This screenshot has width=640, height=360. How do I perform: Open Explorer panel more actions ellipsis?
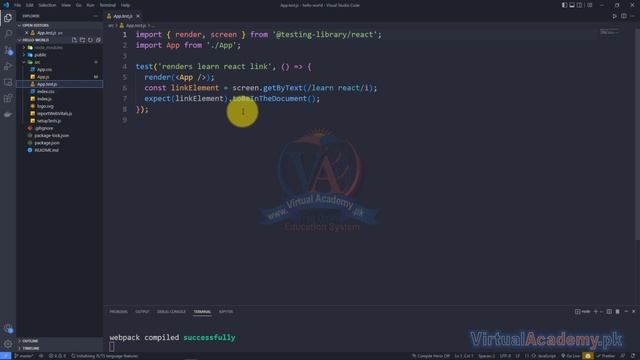[x=95, y=16]
